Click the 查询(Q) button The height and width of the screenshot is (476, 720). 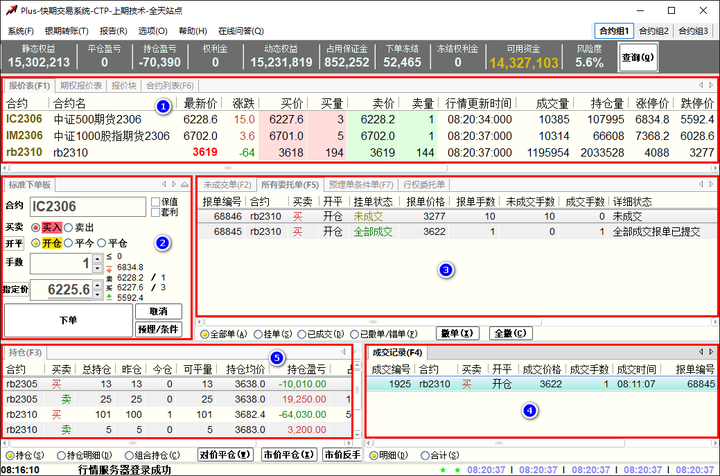(x=638, y=57)
